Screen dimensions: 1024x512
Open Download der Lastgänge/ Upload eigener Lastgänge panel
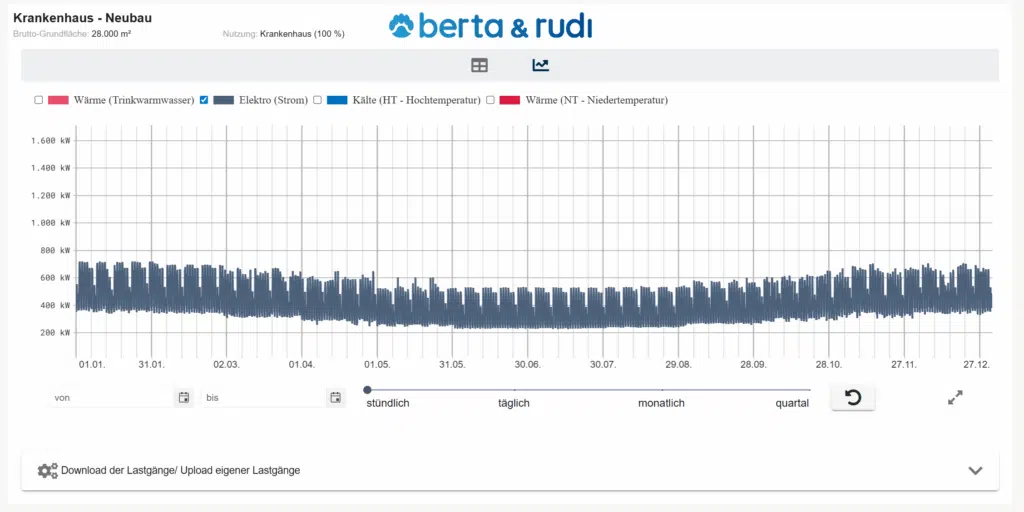(x=180, y=470)
